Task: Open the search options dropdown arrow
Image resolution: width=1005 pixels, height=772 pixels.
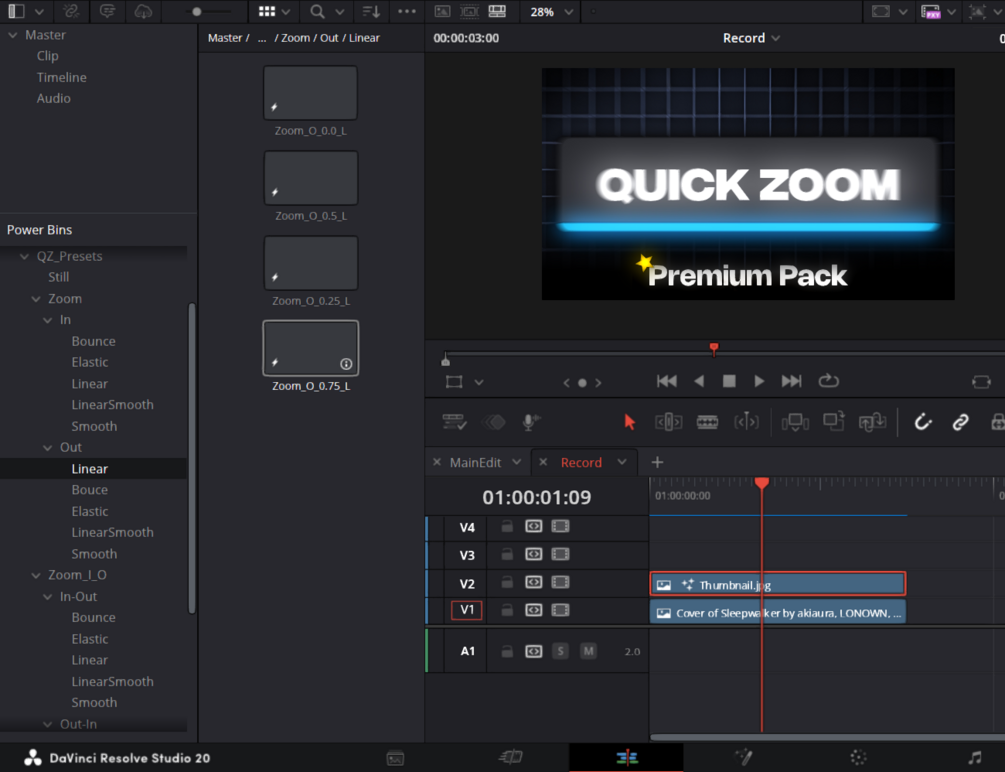Action: (x=340, y=11)
